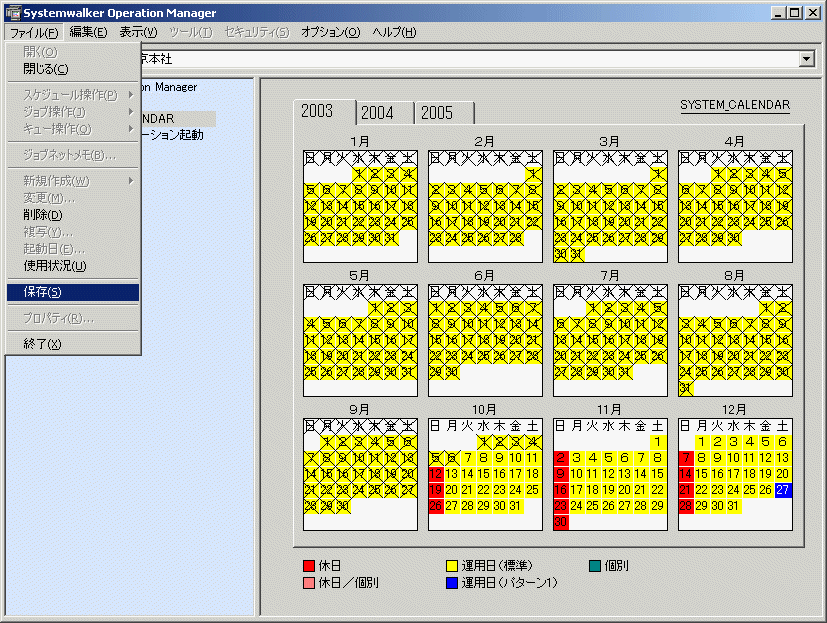Open the オプション(O) menu
This screenshot has width=827, height=623.
coord(330,32)
